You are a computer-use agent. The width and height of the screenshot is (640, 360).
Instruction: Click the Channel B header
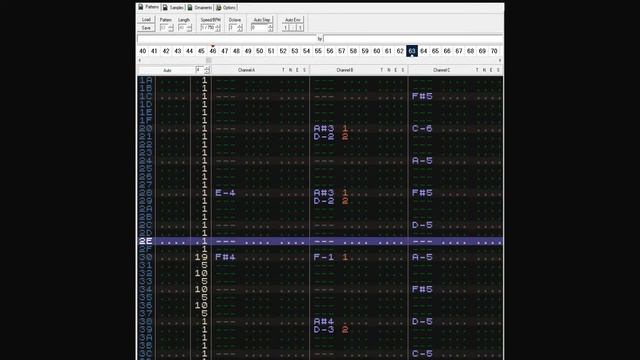[x=344, y=70]
